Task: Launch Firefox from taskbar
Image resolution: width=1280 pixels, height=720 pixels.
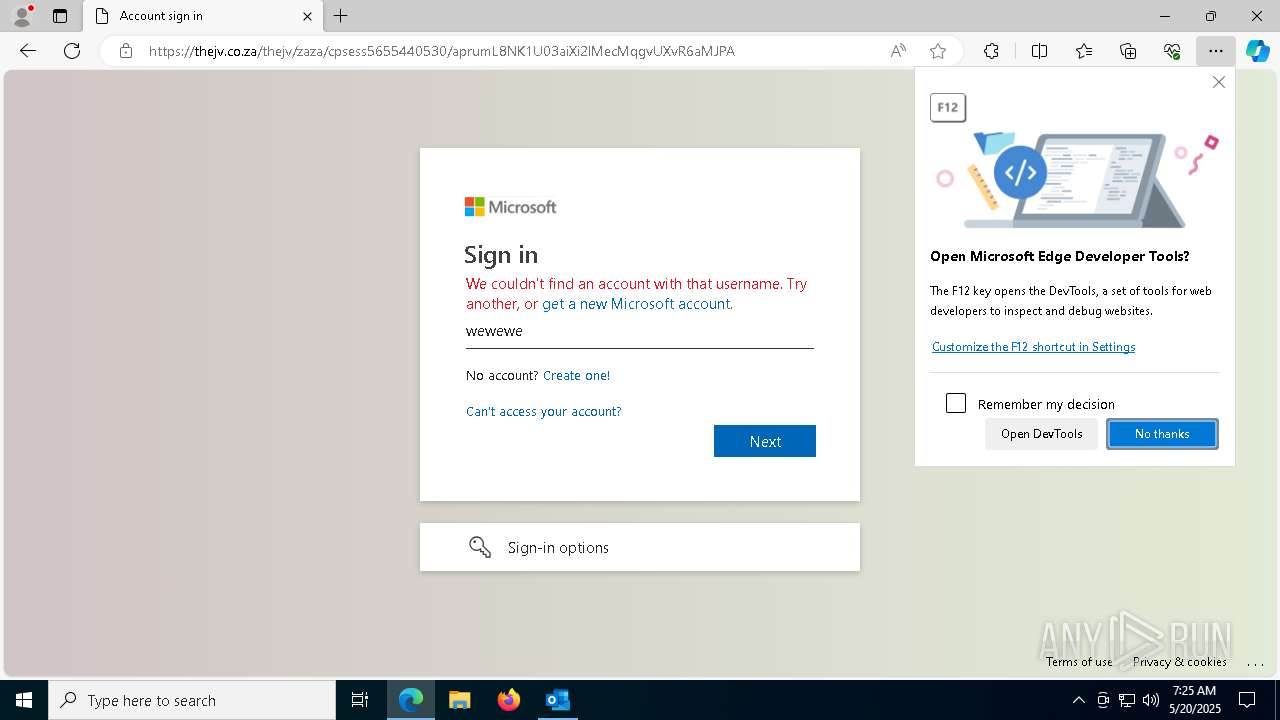Action: pyautogui.click(x=509, y=700)
